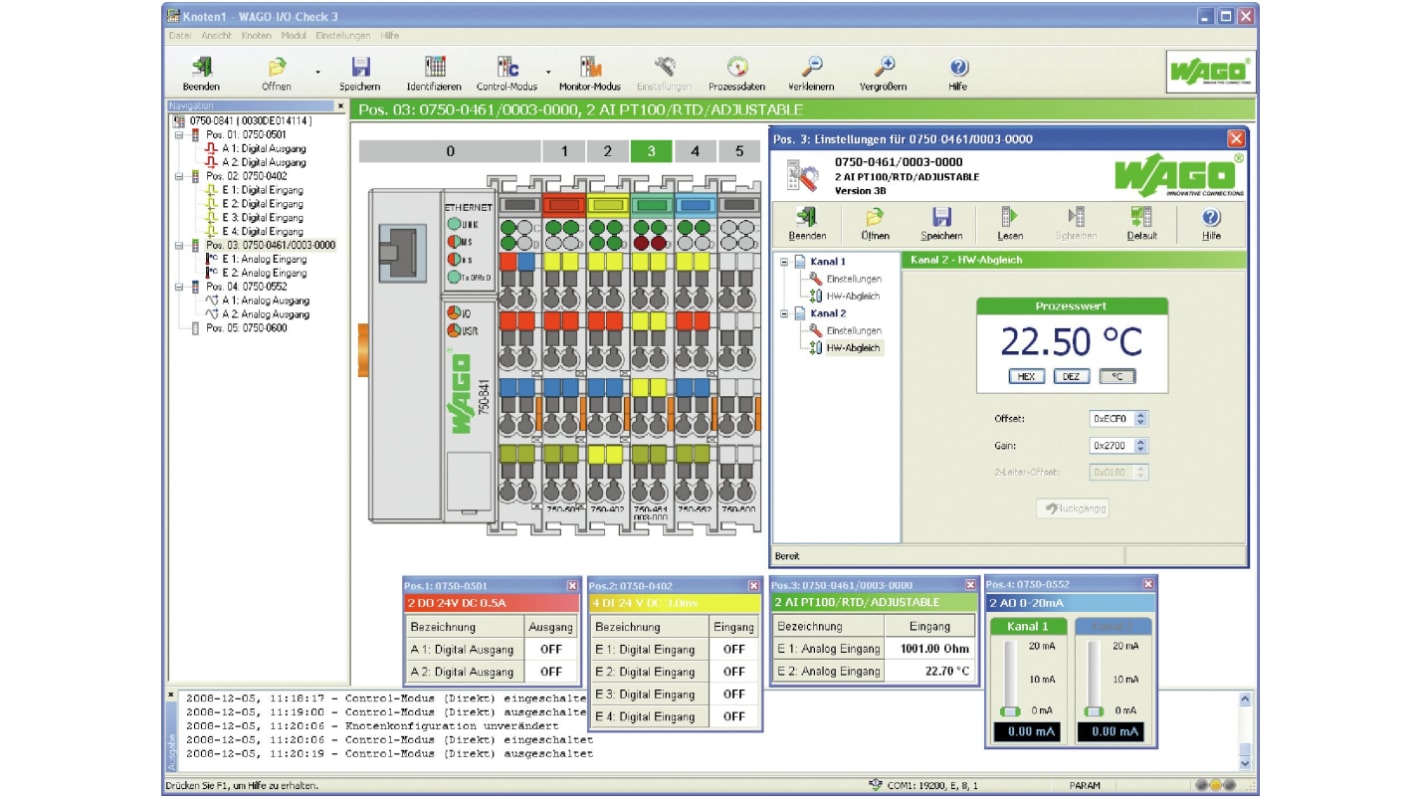Select module position 5 header
Viewport: 1420px width, 798px height.
click(739, 151)
